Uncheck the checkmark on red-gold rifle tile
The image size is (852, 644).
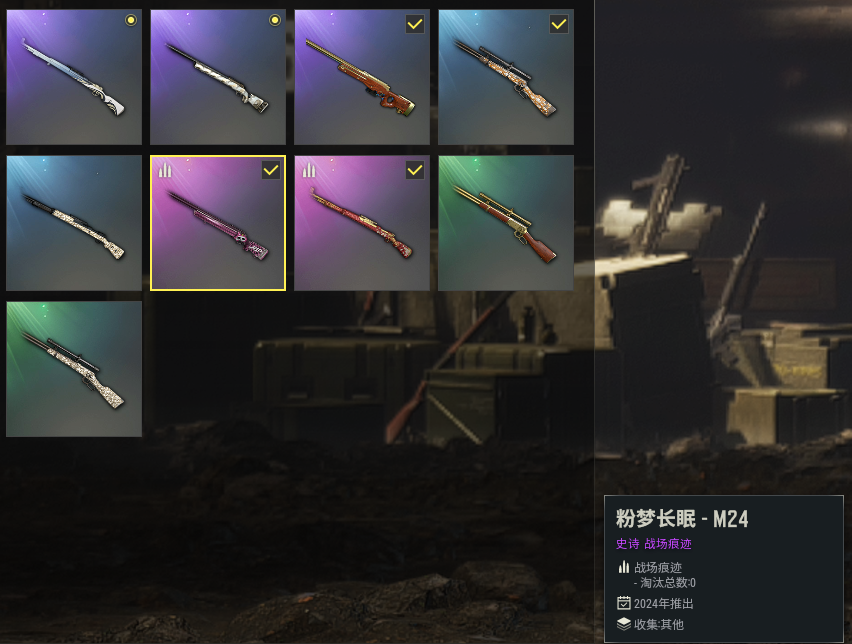coord(415,170)
